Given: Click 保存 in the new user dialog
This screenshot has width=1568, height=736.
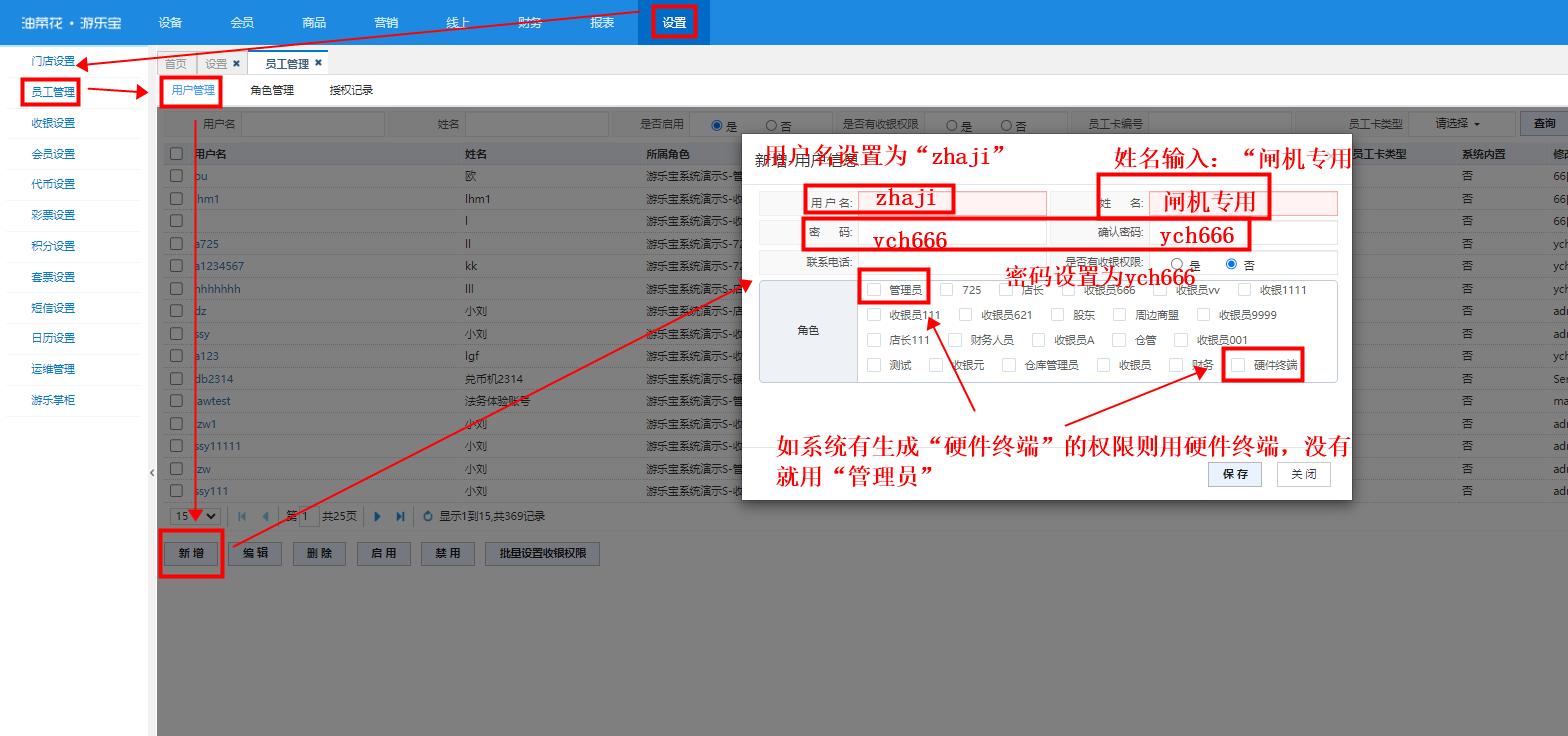Looking at the screenshot, I should (1235, 474).
